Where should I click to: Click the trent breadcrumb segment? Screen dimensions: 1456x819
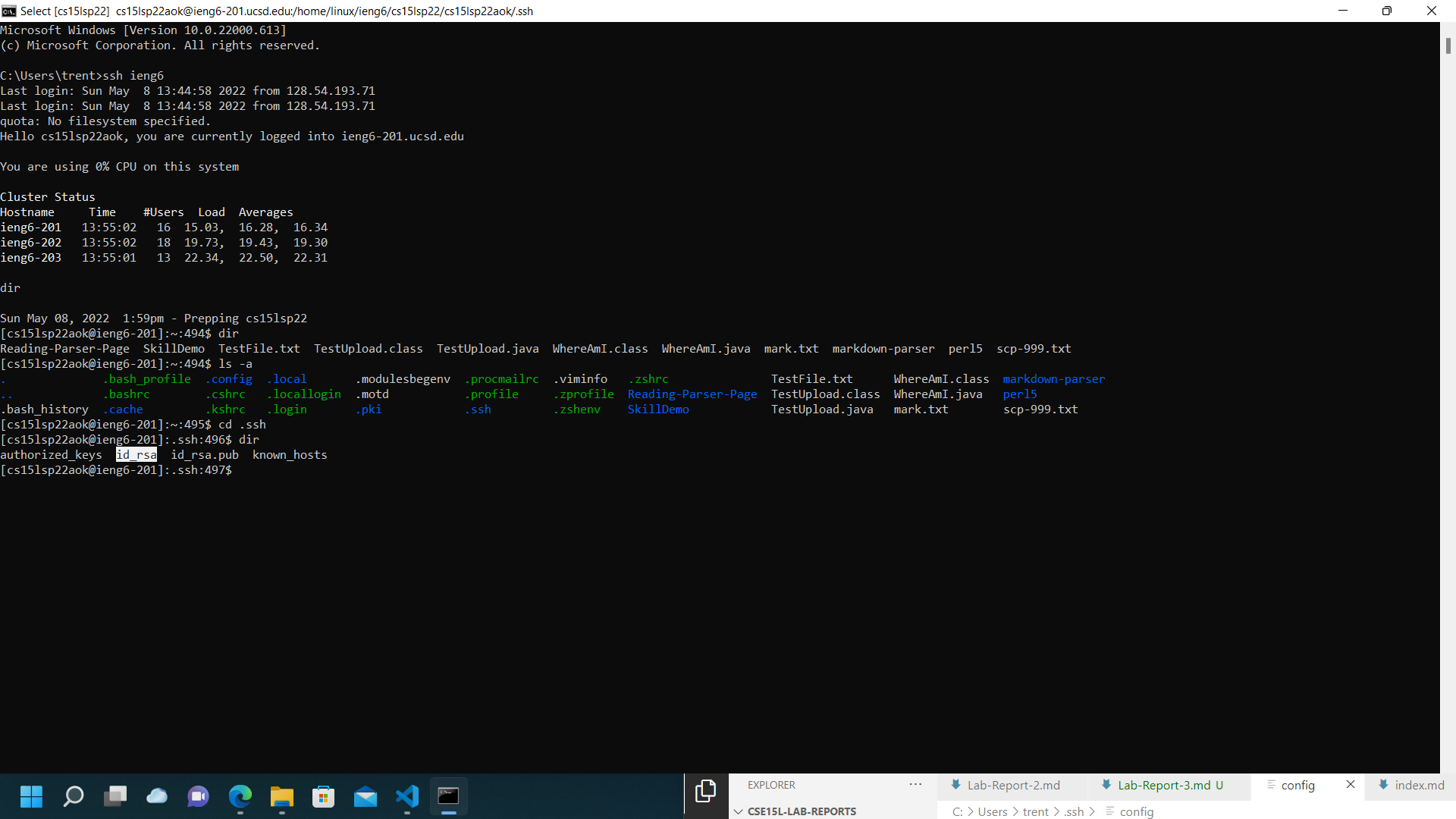point(1035,811)
